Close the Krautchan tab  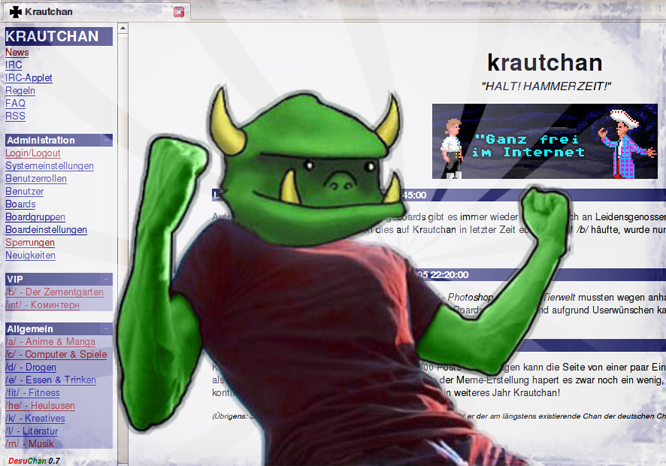pyautogui.click(x=179, y=12)
